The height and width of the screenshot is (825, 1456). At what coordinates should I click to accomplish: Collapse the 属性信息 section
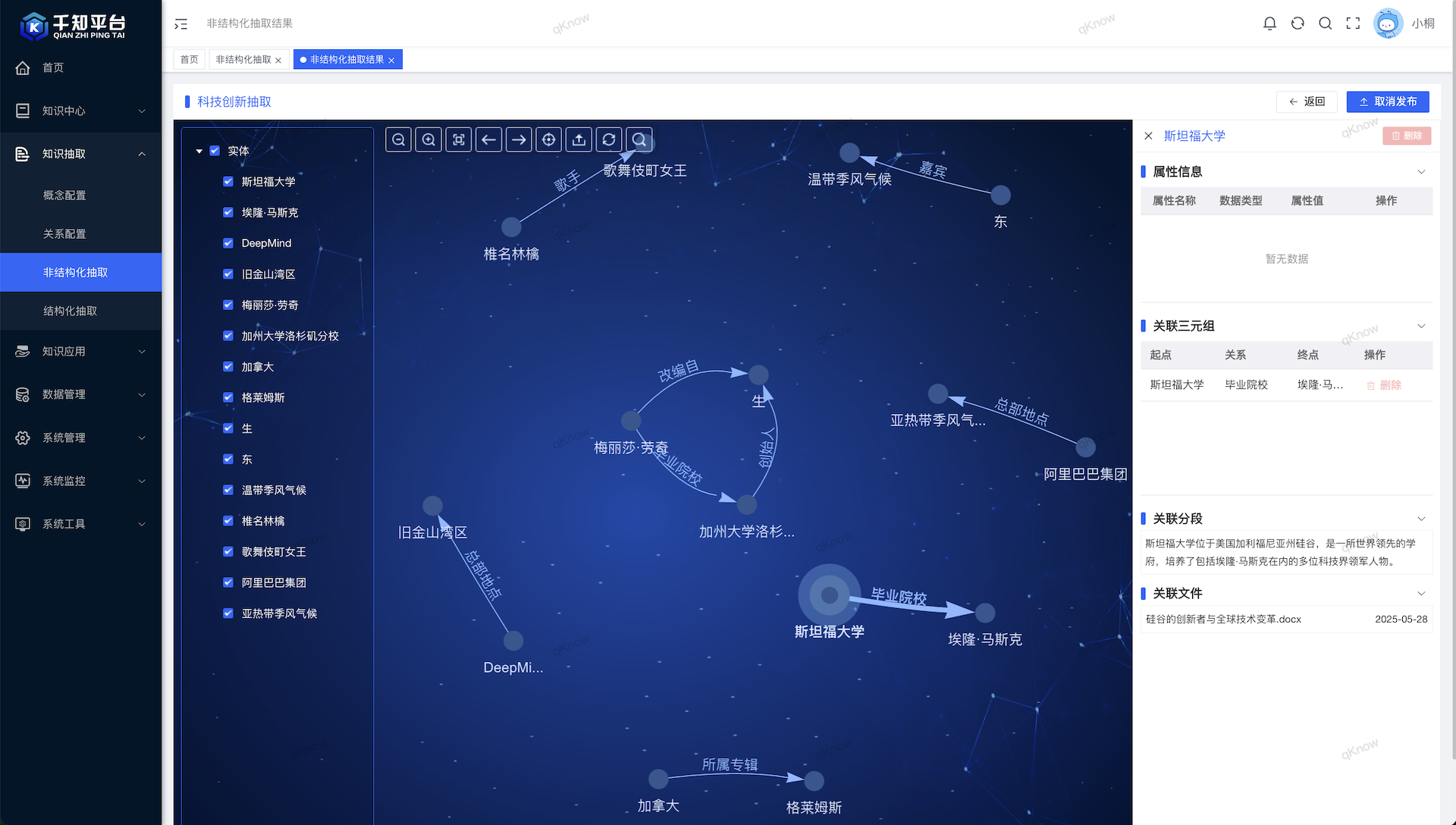1422,171
